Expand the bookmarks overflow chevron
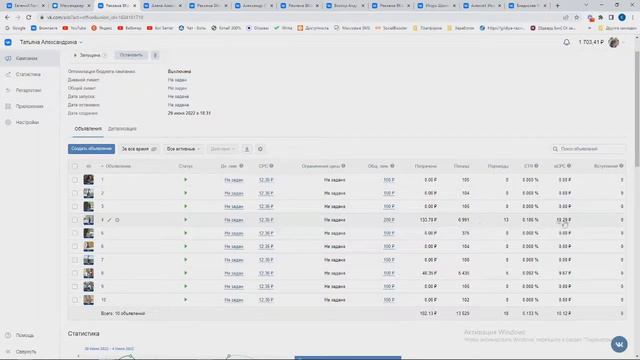 [589, 28]
